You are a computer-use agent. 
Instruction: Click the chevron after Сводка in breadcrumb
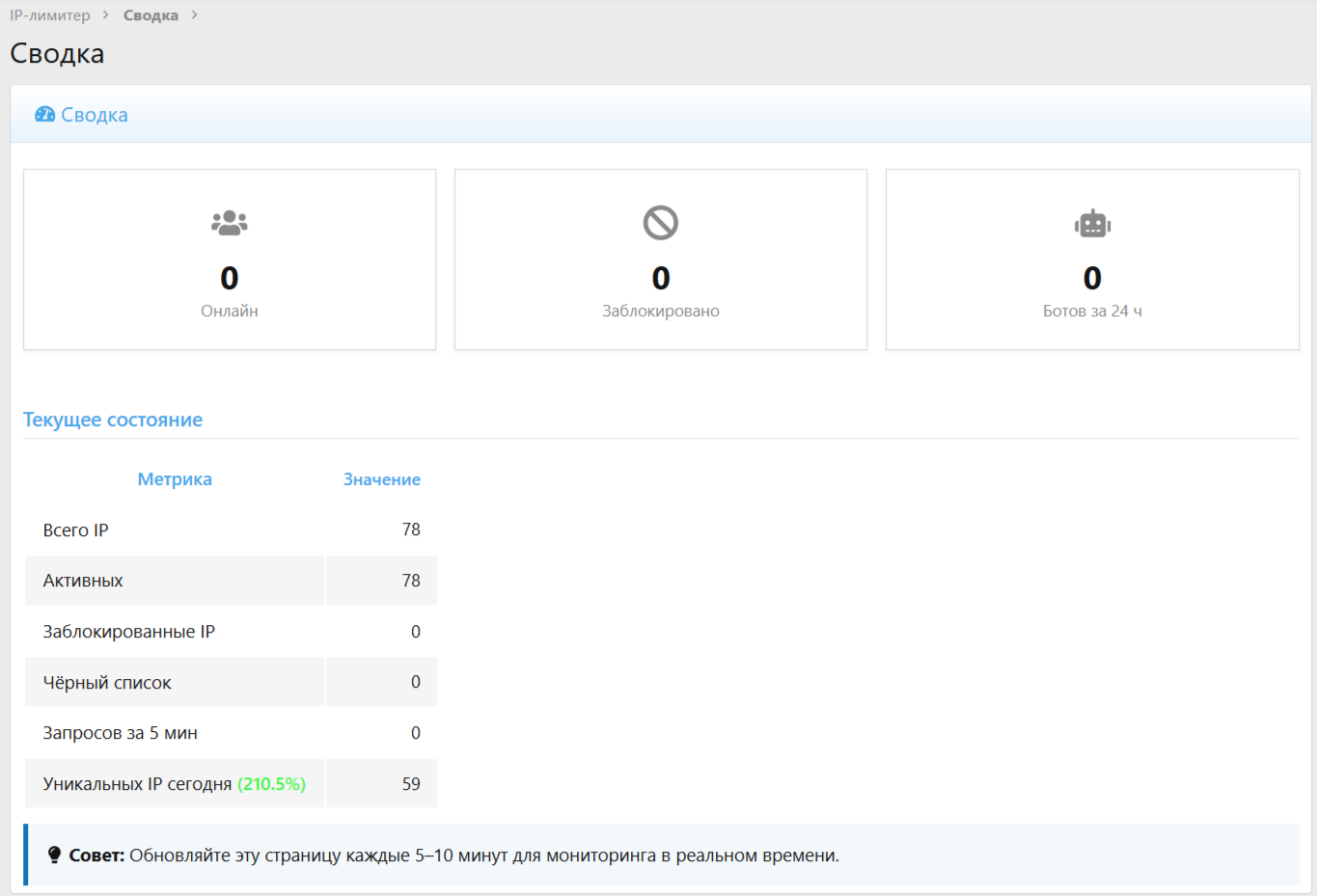click(194, 15)
